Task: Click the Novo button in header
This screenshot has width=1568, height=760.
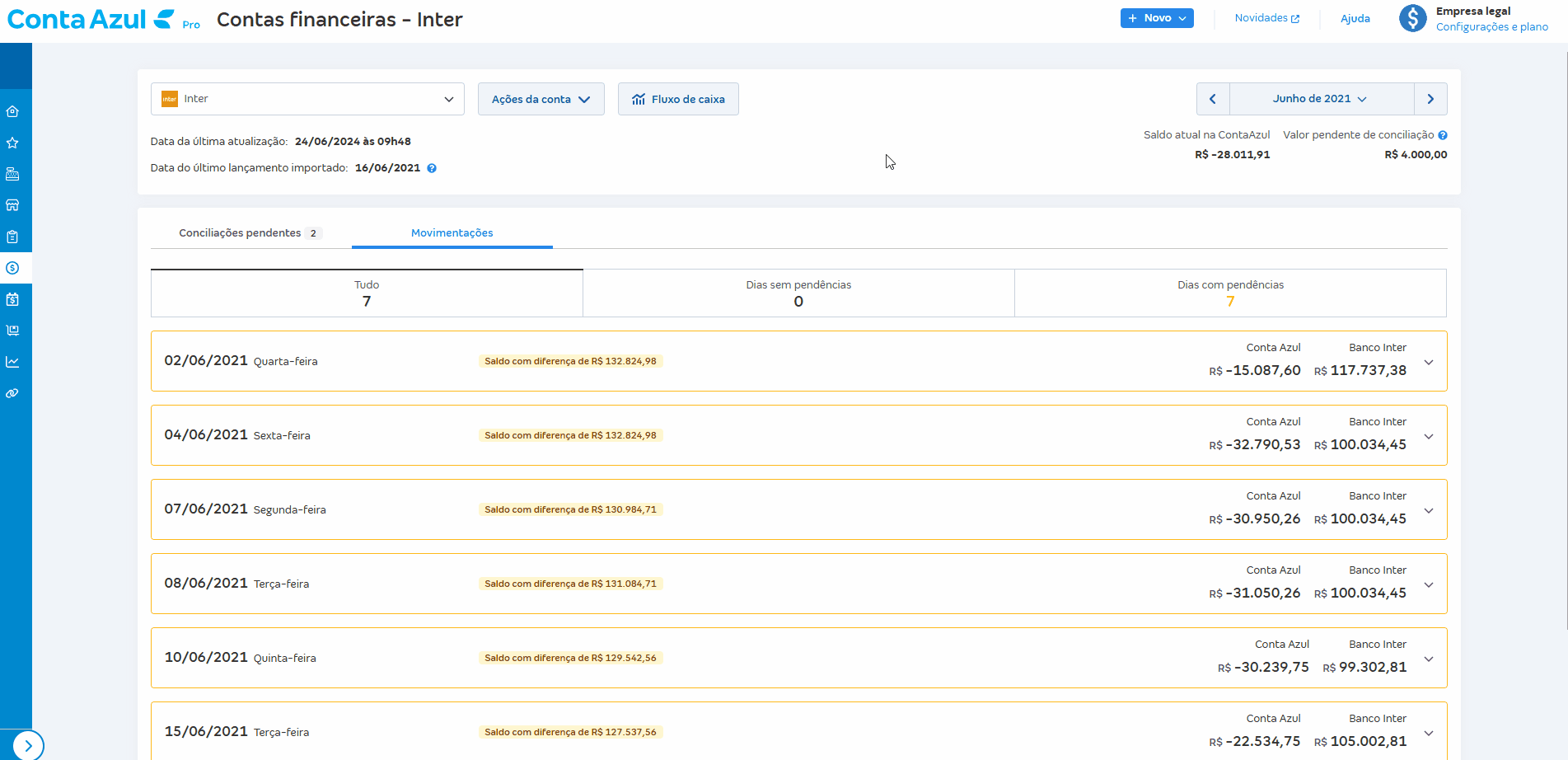Action: (1156, 18)
